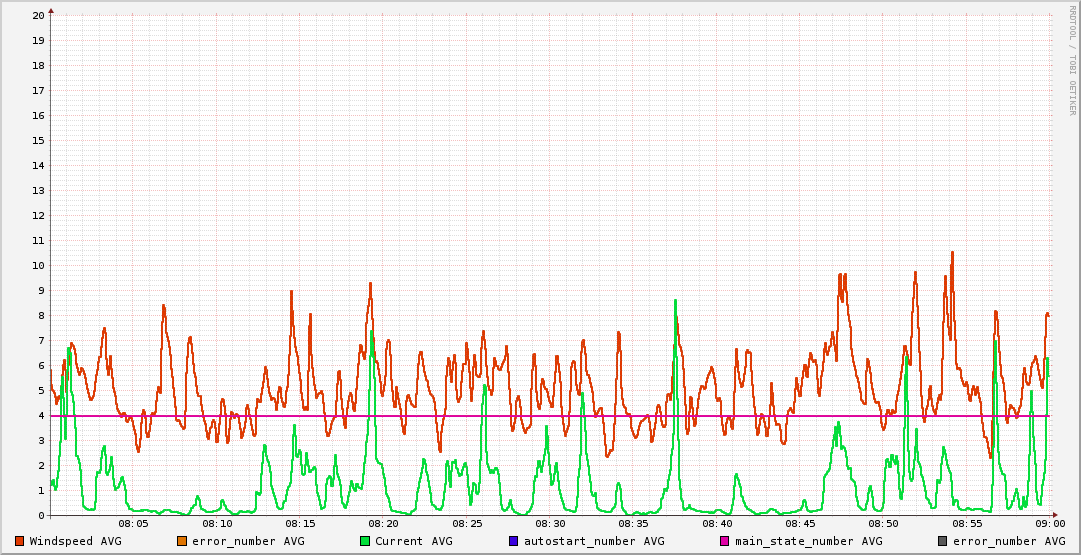The image size is (1081, 555).
Task: Click the 08:45 time axis label
Action: pos(800,524)
